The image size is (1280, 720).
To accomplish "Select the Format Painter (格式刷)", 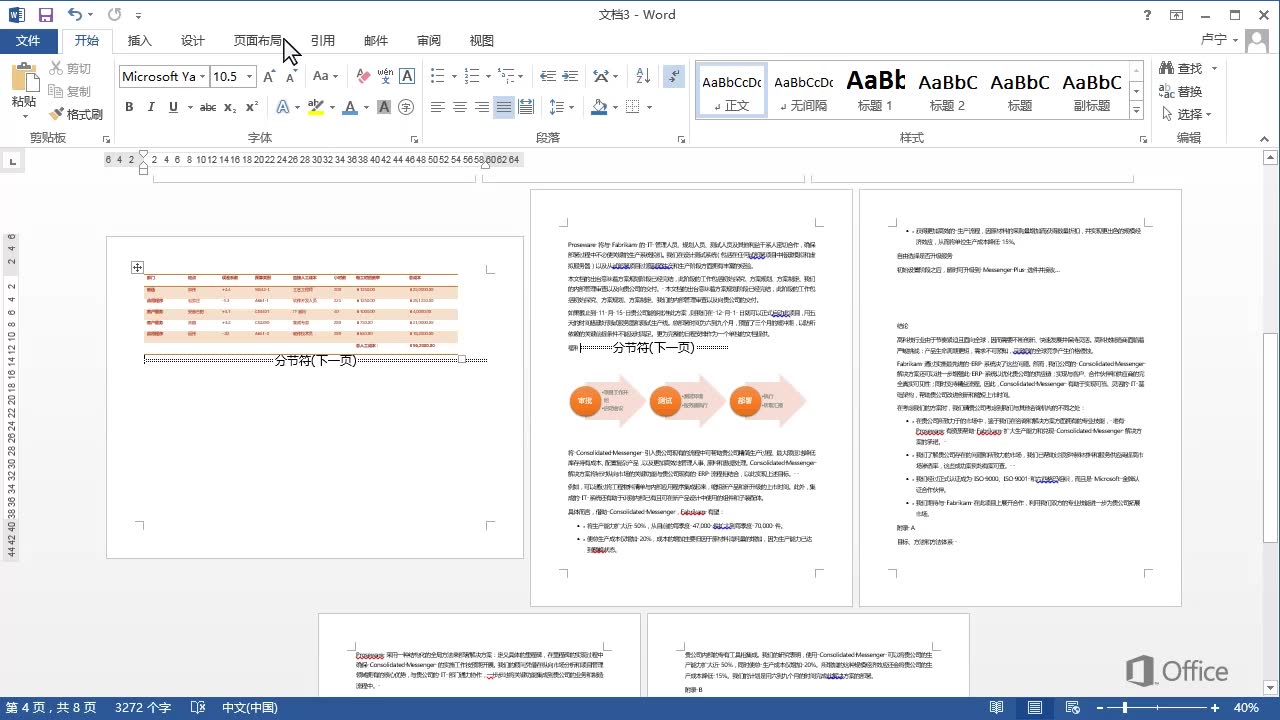I will coord(76,114).
